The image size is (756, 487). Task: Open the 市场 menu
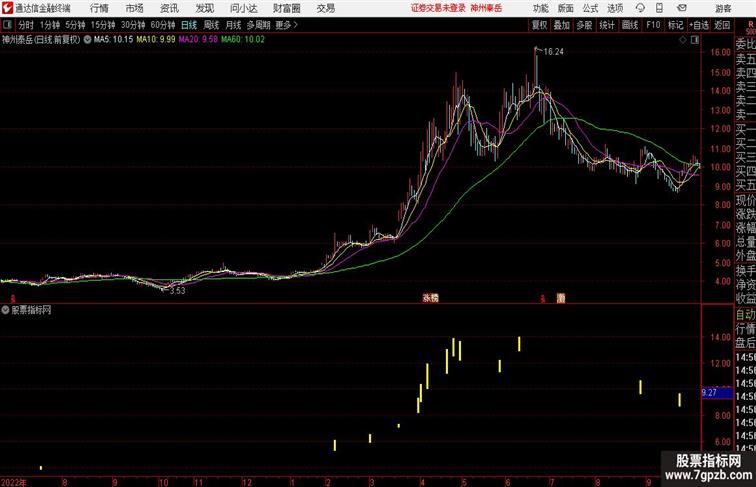(135, 8)
